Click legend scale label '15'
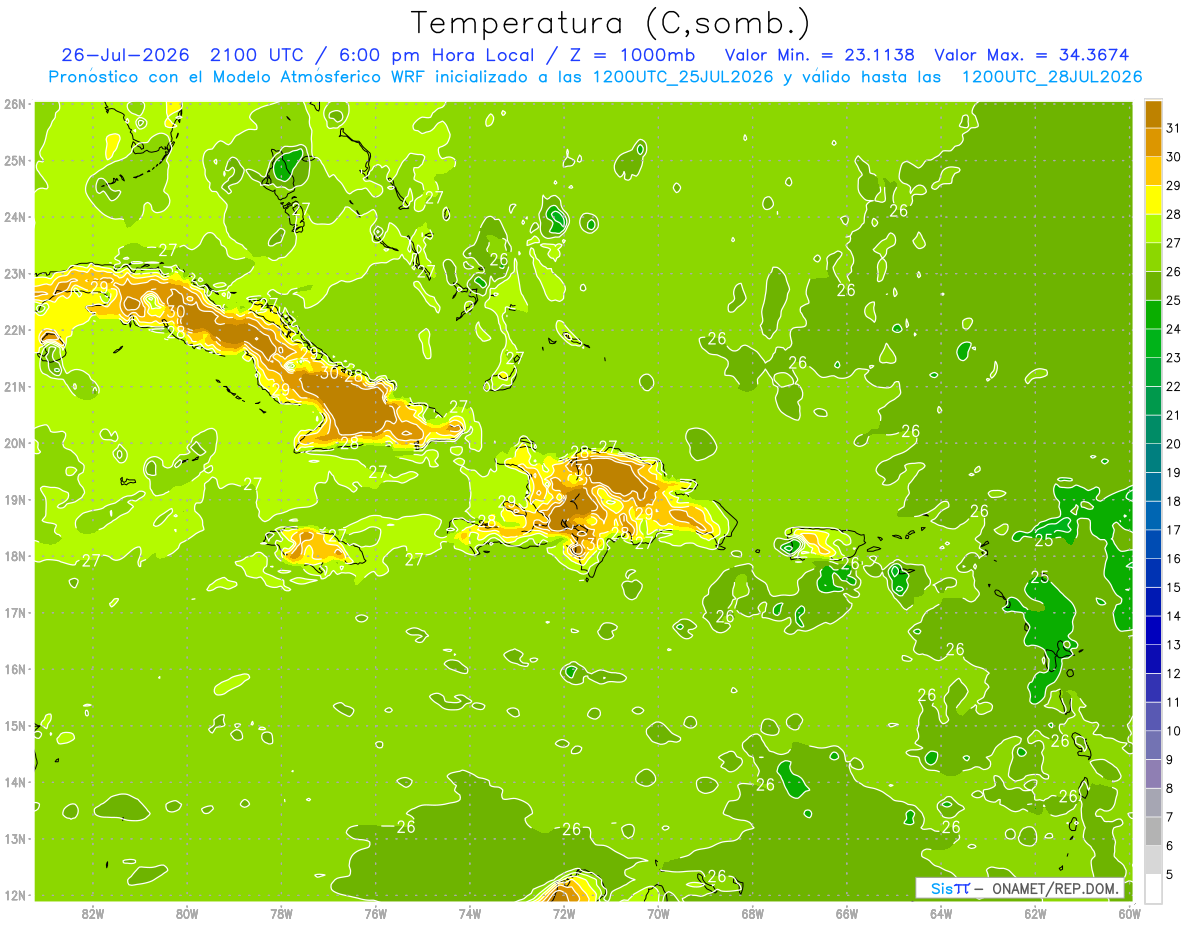 coord(1173,587)
